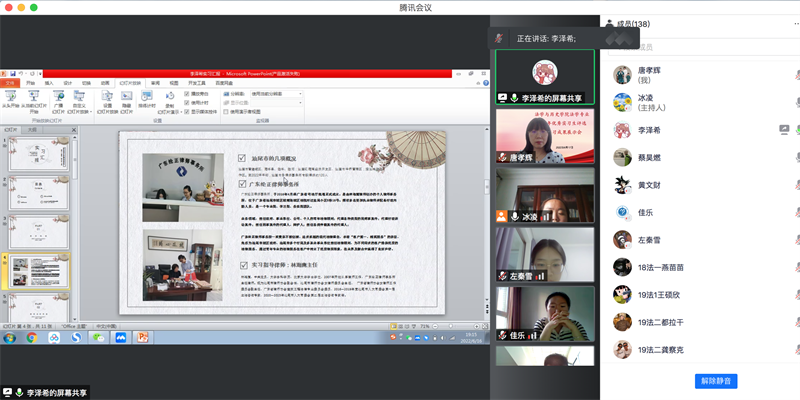Viewport: 800px width, 400px height.
Task: Click the 解除静音 unmute button
Action: 716,381
